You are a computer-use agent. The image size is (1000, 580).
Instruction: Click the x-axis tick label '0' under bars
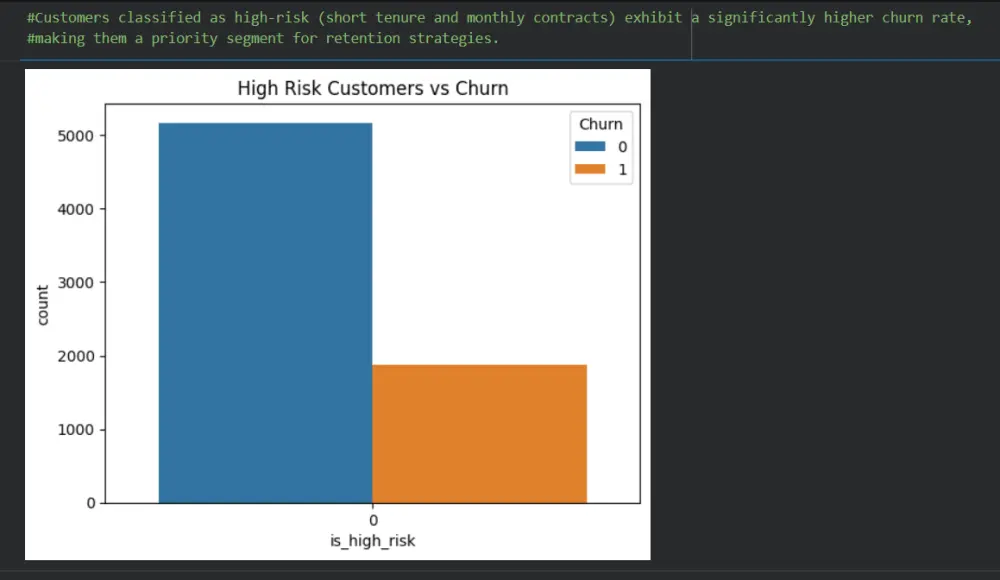pyautogui.click(x=373, y=521)
